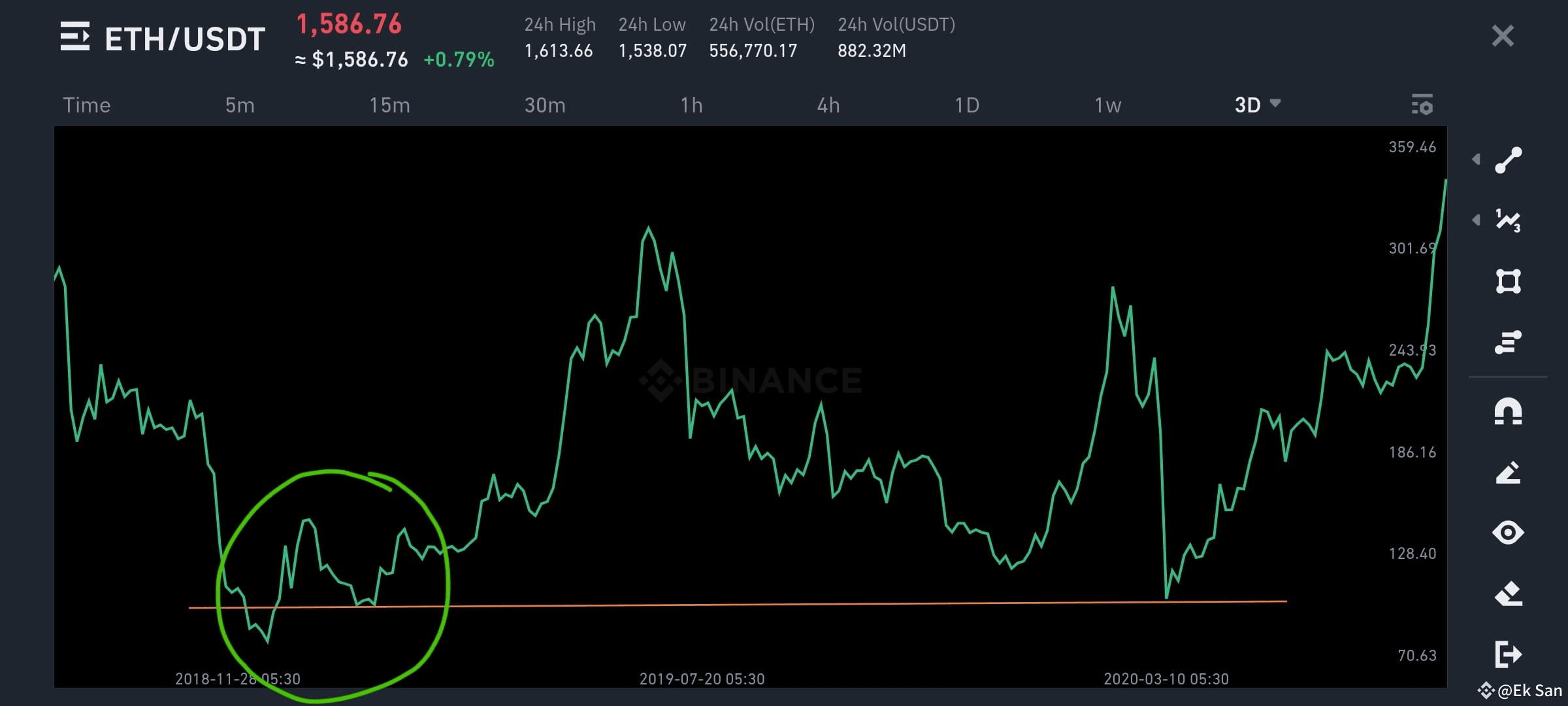Click the +0.79% price change value

(459, 59)
